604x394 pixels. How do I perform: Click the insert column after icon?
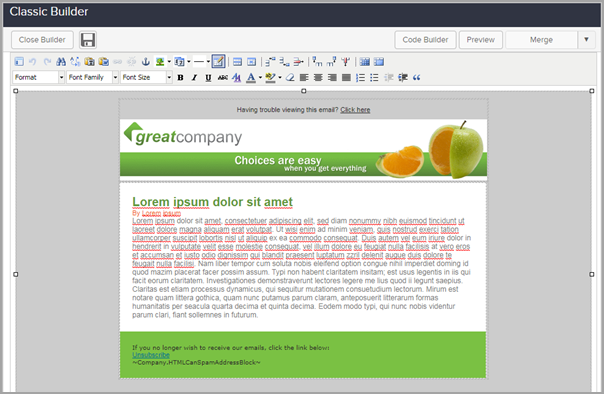[x=331, y=62]
